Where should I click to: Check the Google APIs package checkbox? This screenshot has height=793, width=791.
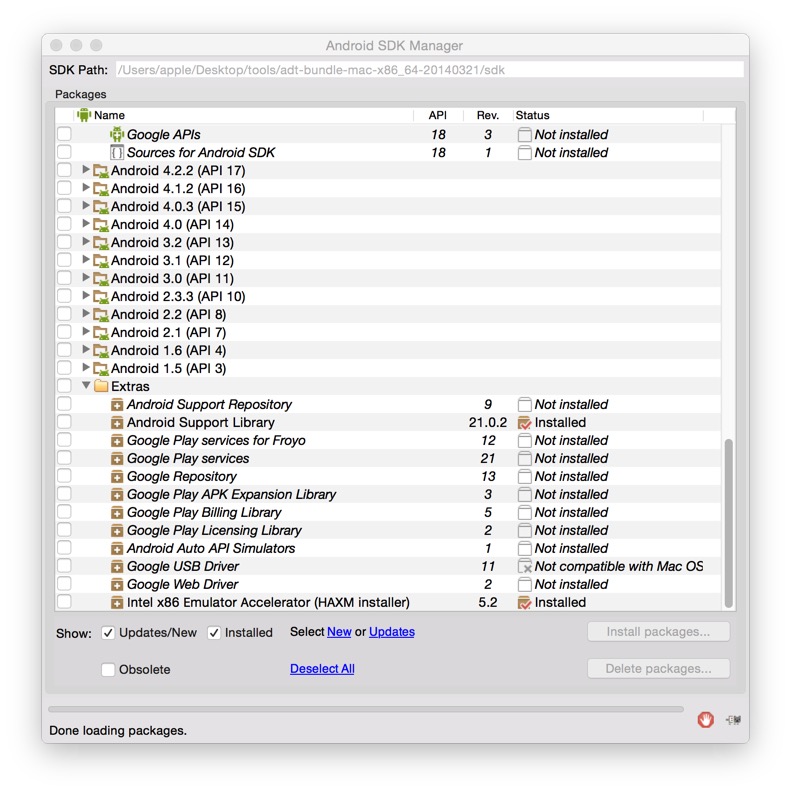[64, 134]
